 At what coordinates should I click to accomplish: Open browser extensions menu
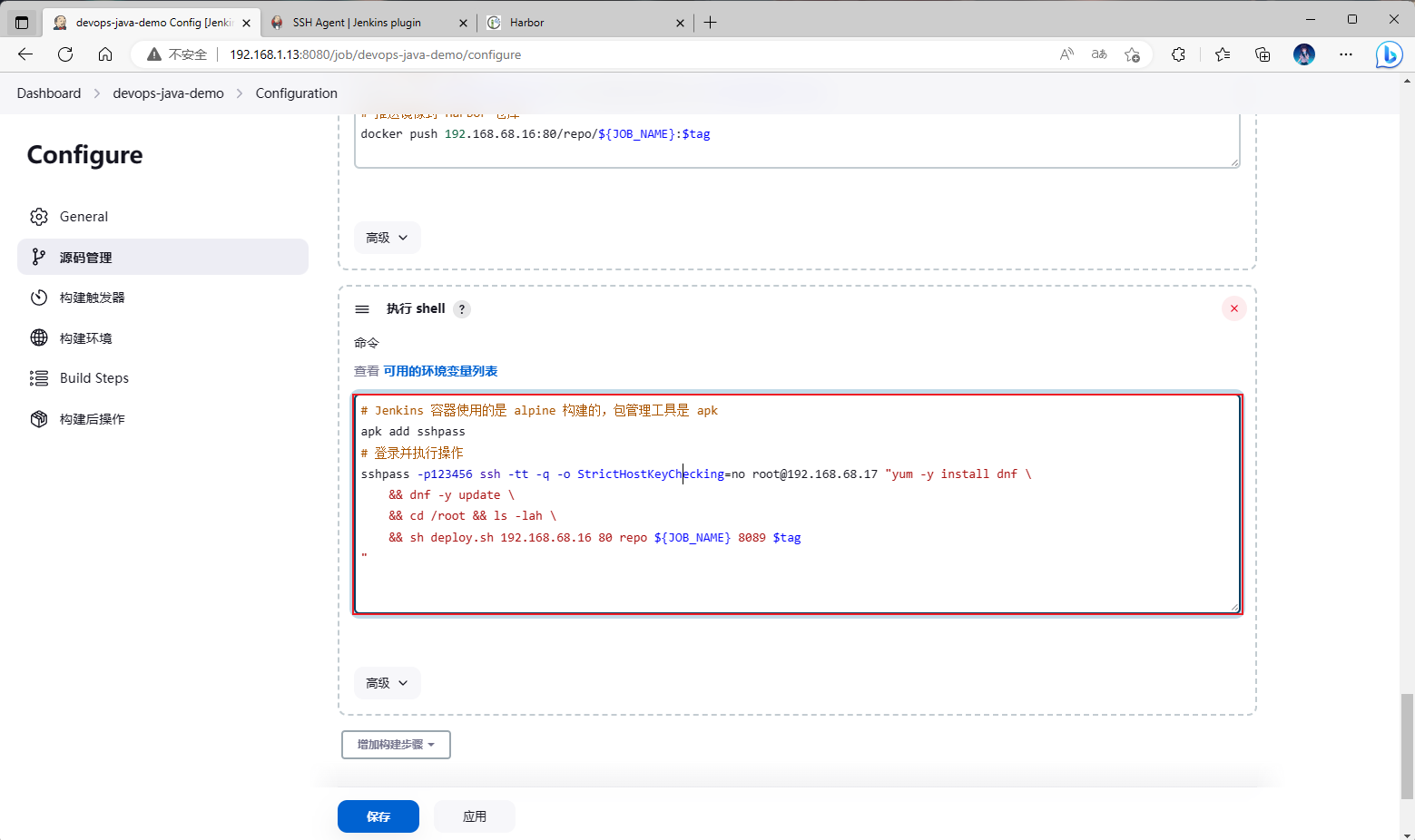tap(1178, 54)
